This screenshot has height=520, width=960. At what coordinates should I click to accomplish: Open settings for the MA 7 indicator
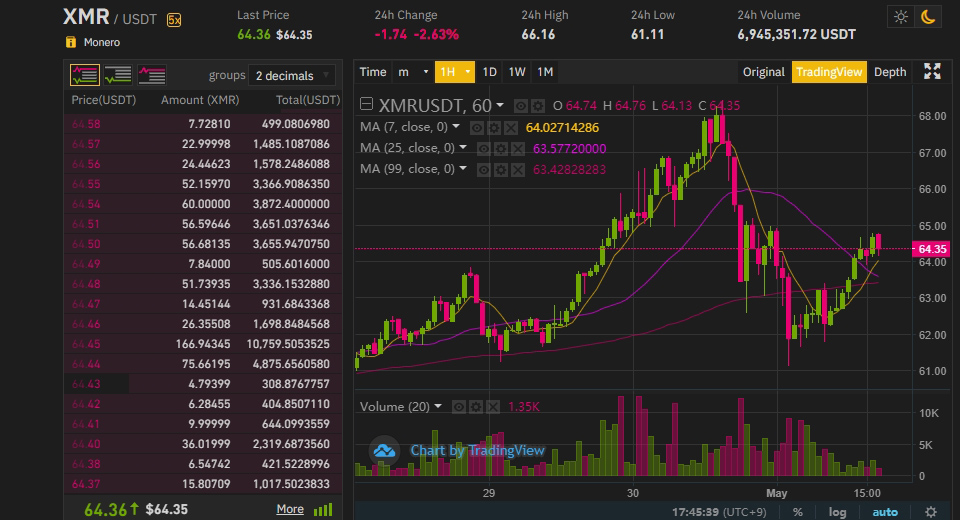[x=493, y=128]
